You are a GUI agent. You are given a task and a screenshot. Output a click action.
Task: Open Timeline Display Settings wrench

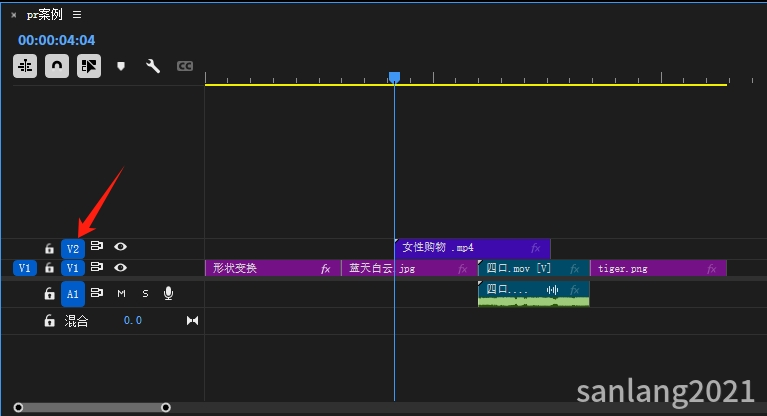153,66
